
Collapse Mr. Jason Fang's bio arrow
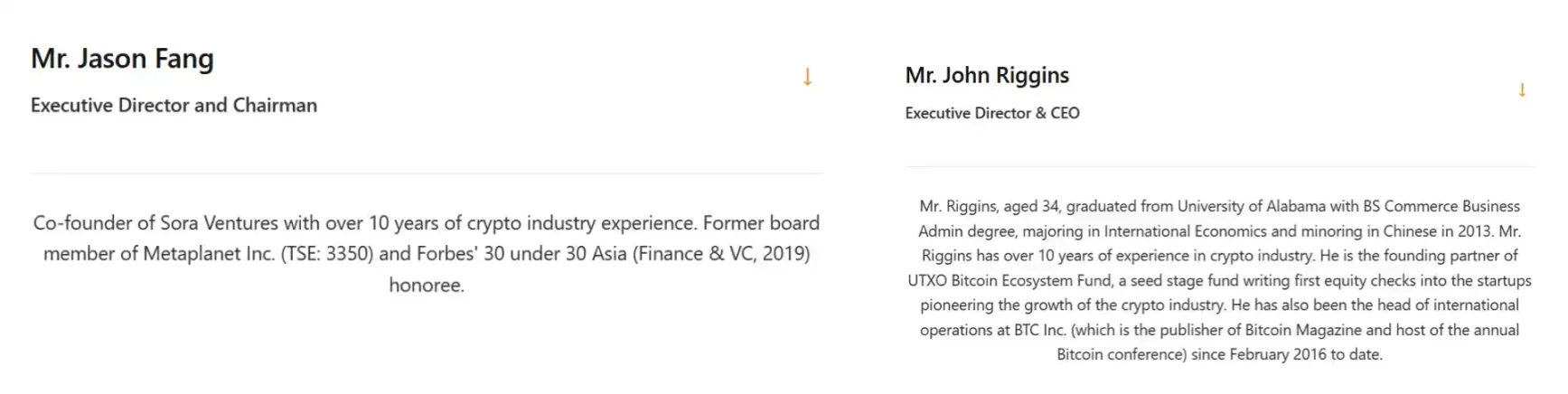807,78
